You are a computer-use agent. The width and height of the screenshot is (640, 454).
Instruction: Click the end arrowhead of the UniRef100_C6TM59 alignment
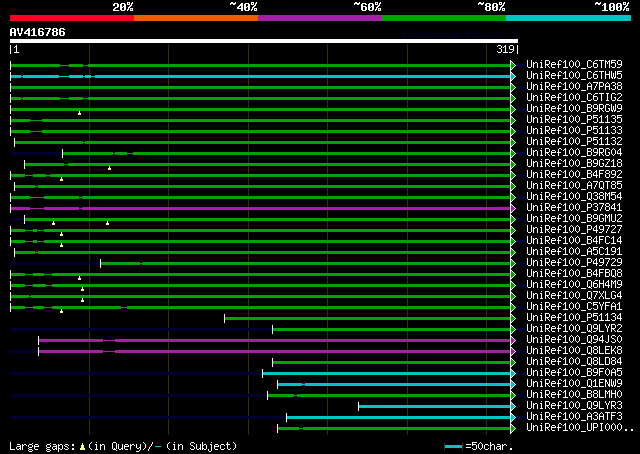[513, 65]
